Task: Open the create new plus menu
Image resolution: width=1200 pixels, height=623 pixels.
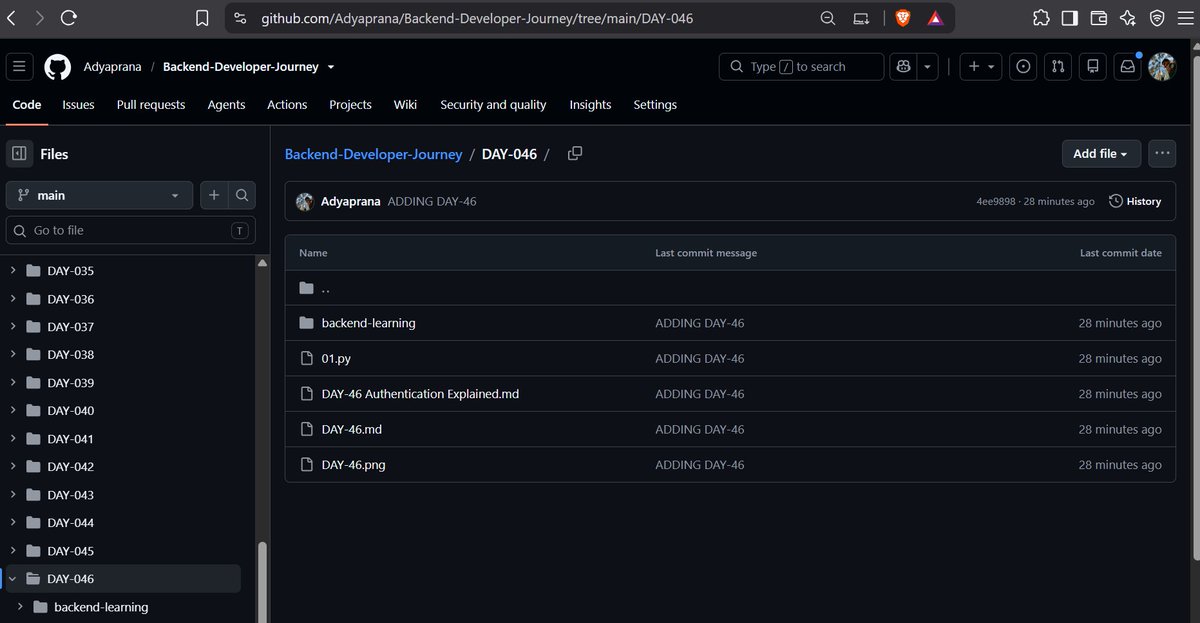Action: pyautogui.click(x=980, y=67)
